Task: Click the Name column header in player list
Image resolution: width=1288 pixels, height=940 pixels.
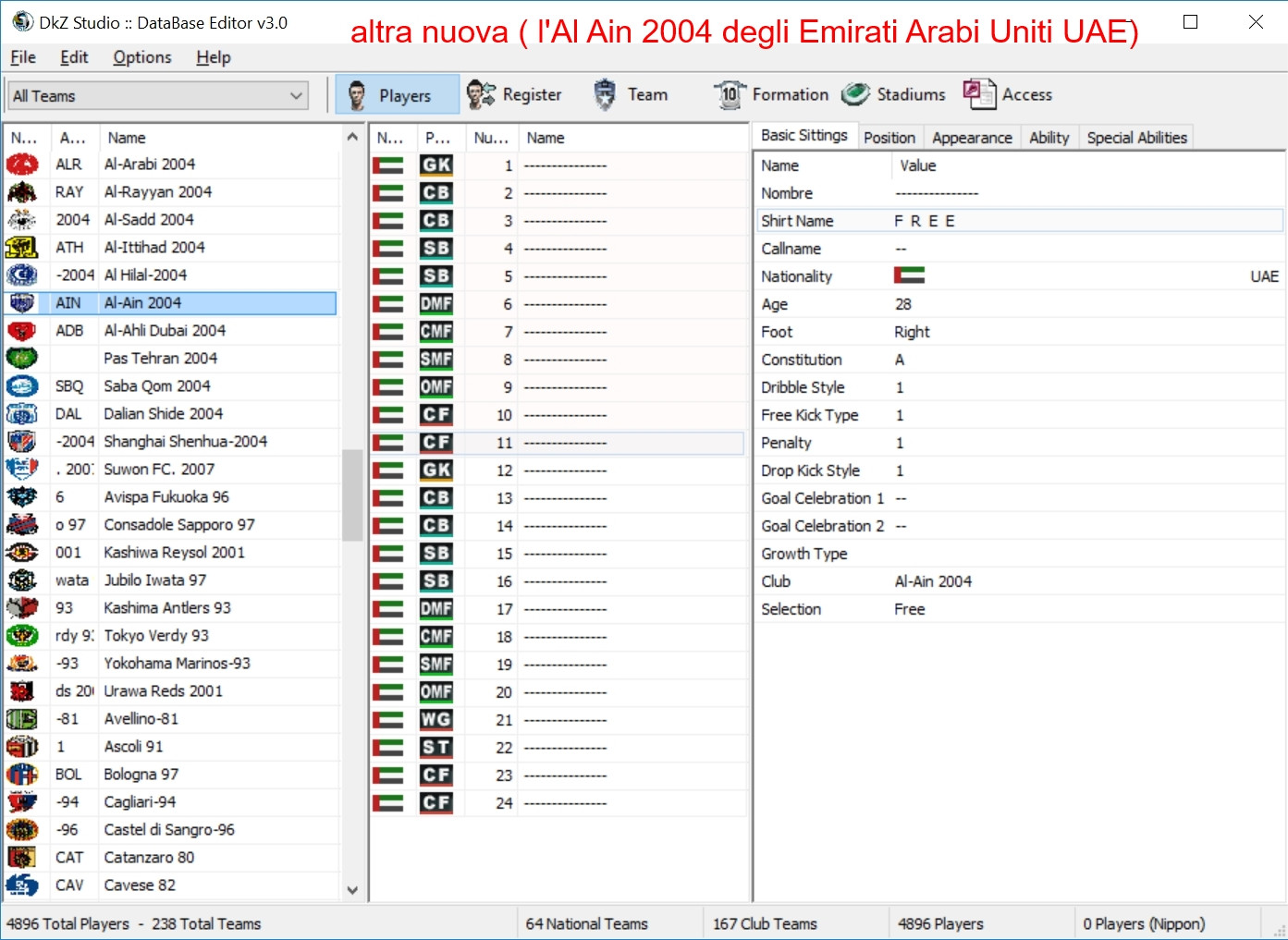Action: point(633,138)
